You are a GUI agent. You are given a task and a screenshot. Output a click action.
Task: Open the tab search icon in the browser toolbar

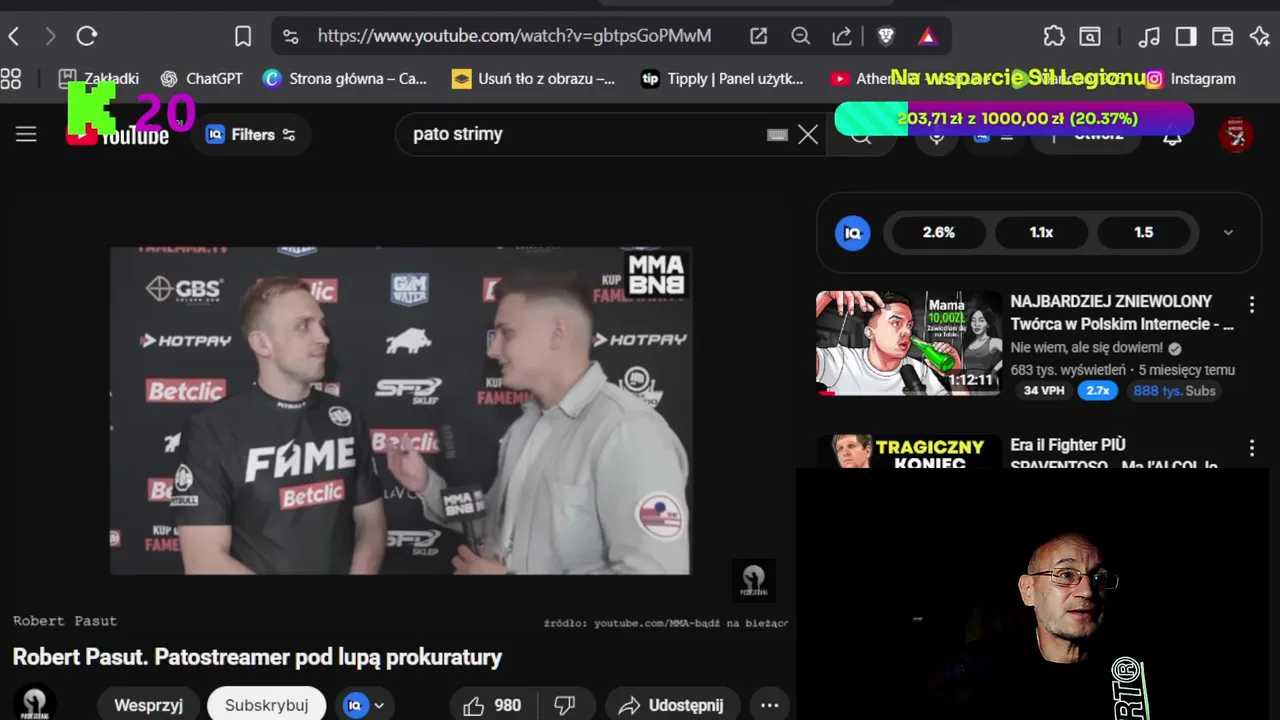tap(1090, 37)
